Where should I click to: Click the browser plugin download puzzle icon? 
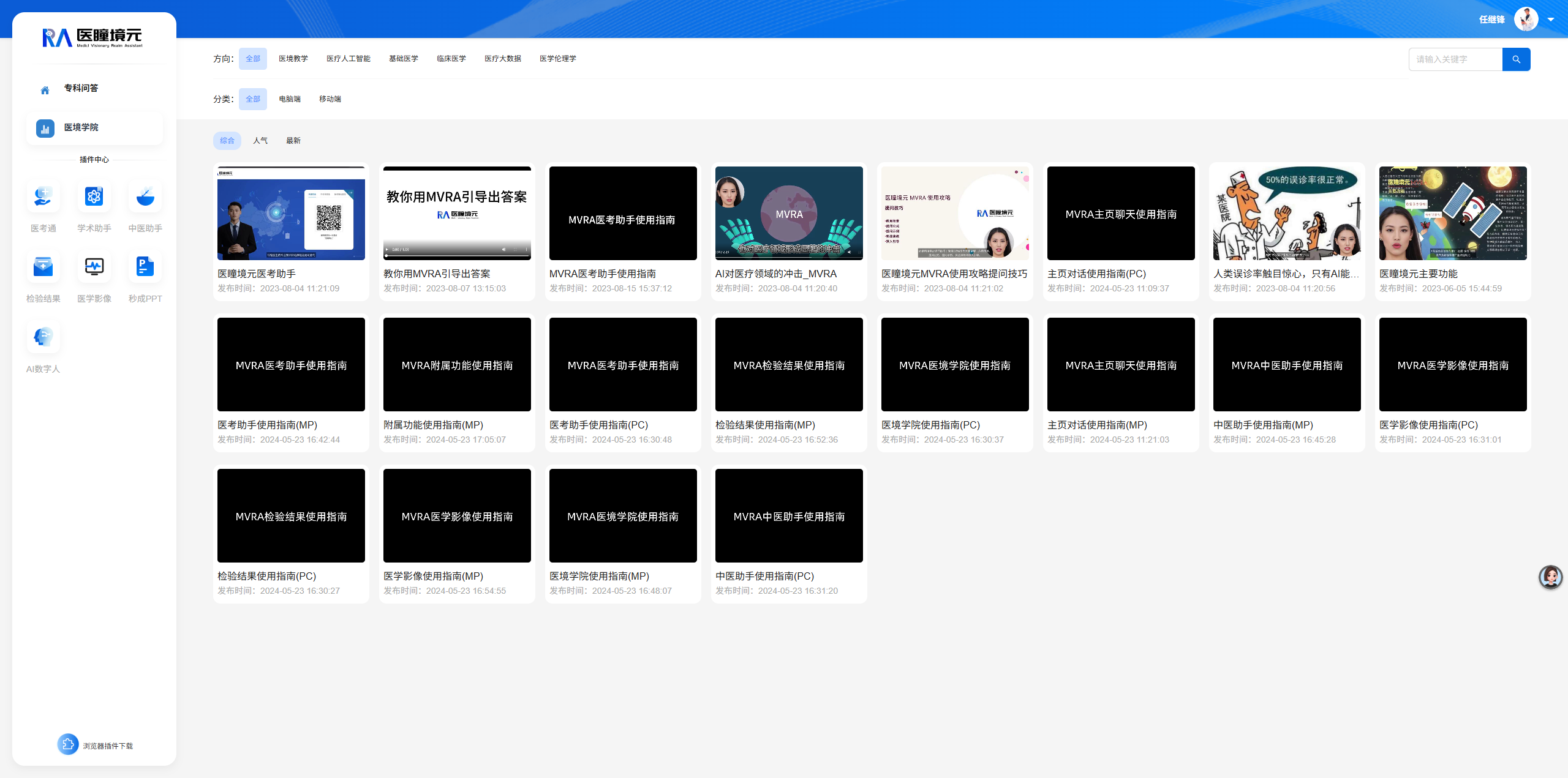click(68, 744)
